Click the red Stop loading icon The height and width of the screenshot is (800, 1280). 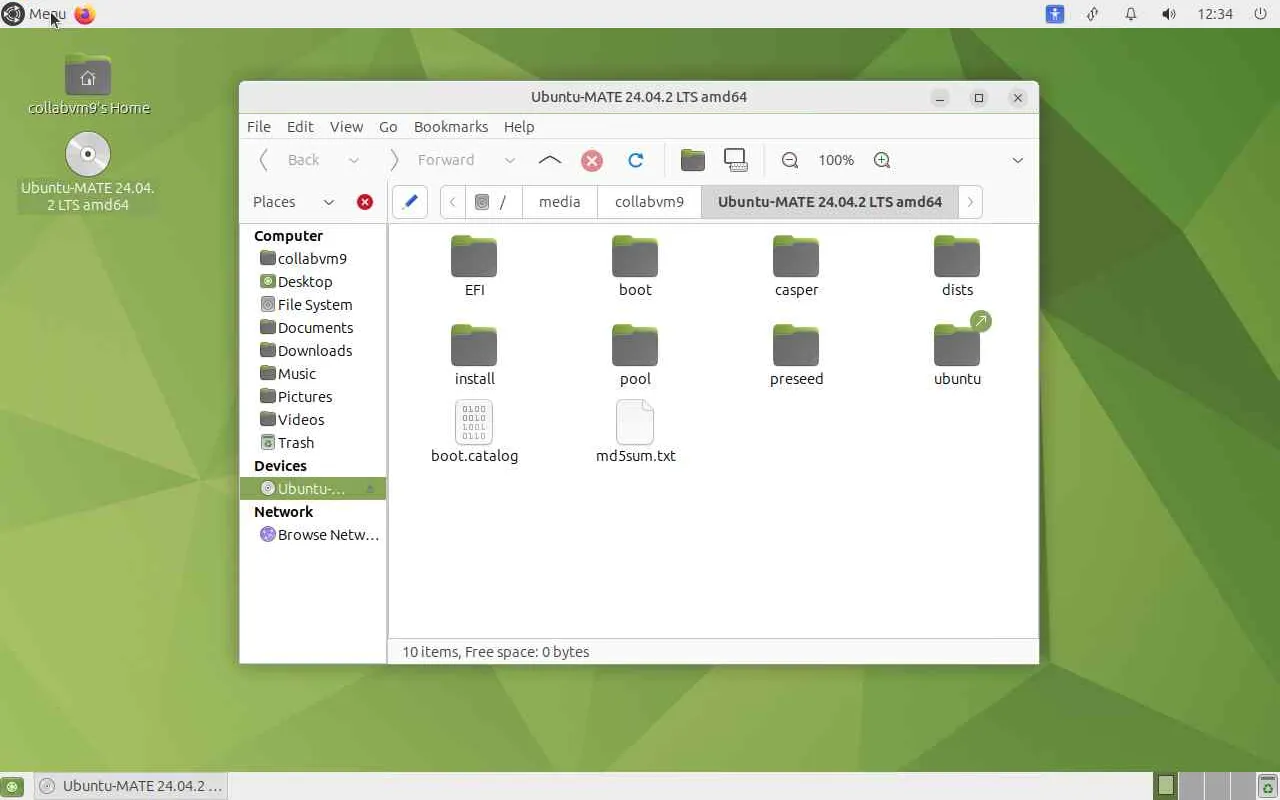(x=592, y=160)
